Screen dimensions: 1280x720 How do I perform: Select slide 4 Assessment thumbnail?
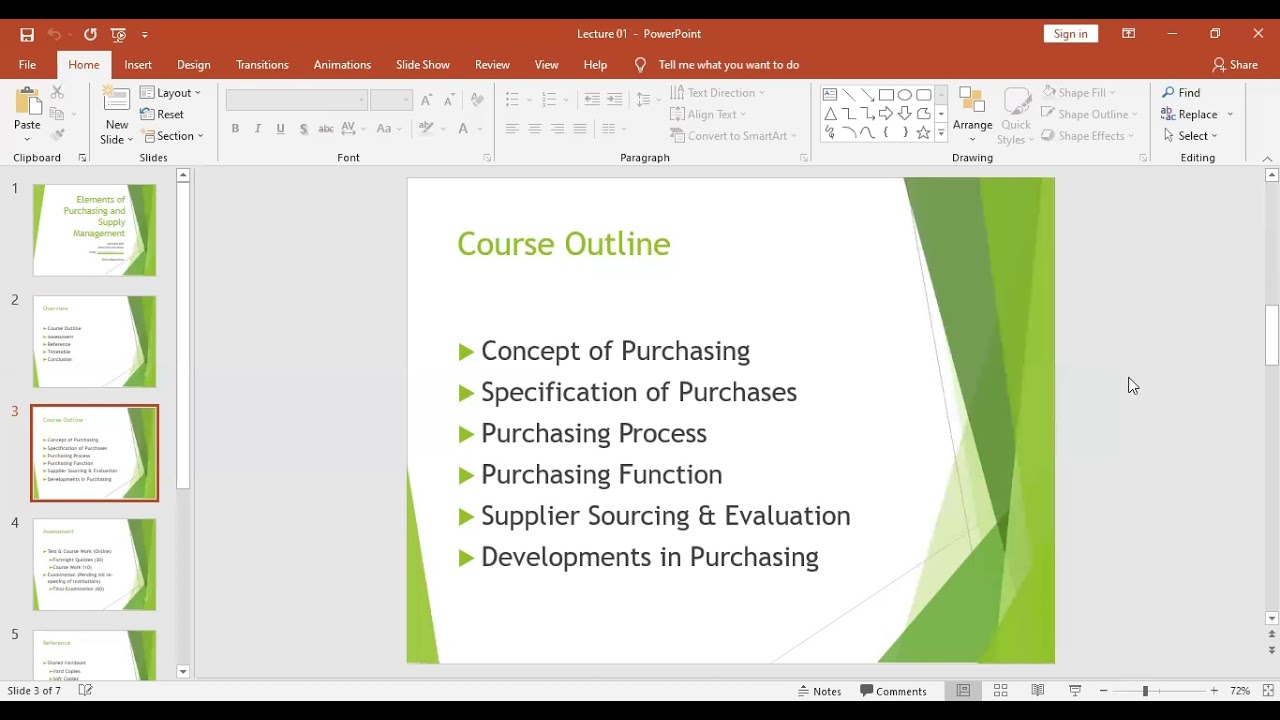[x=95, y=564]
